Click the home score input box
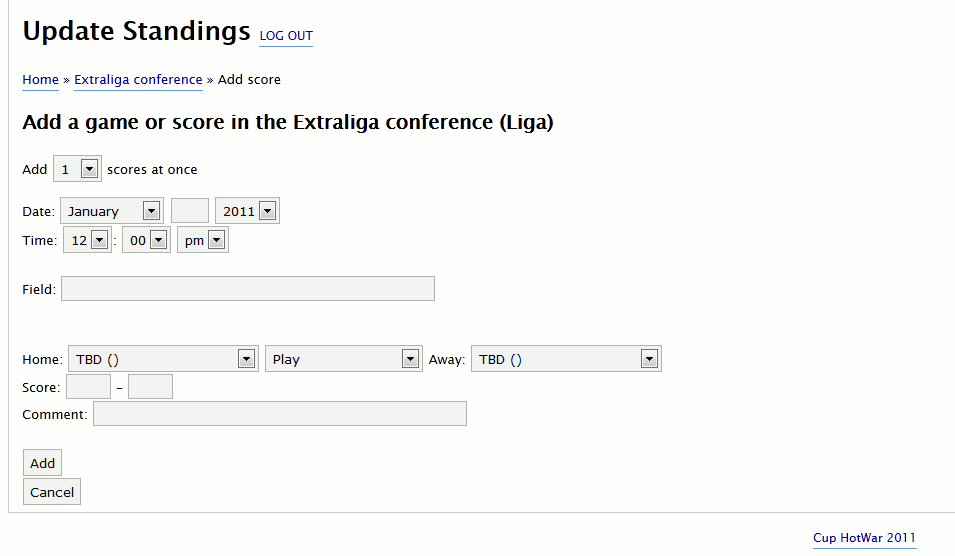 click(x=88, y=387)
